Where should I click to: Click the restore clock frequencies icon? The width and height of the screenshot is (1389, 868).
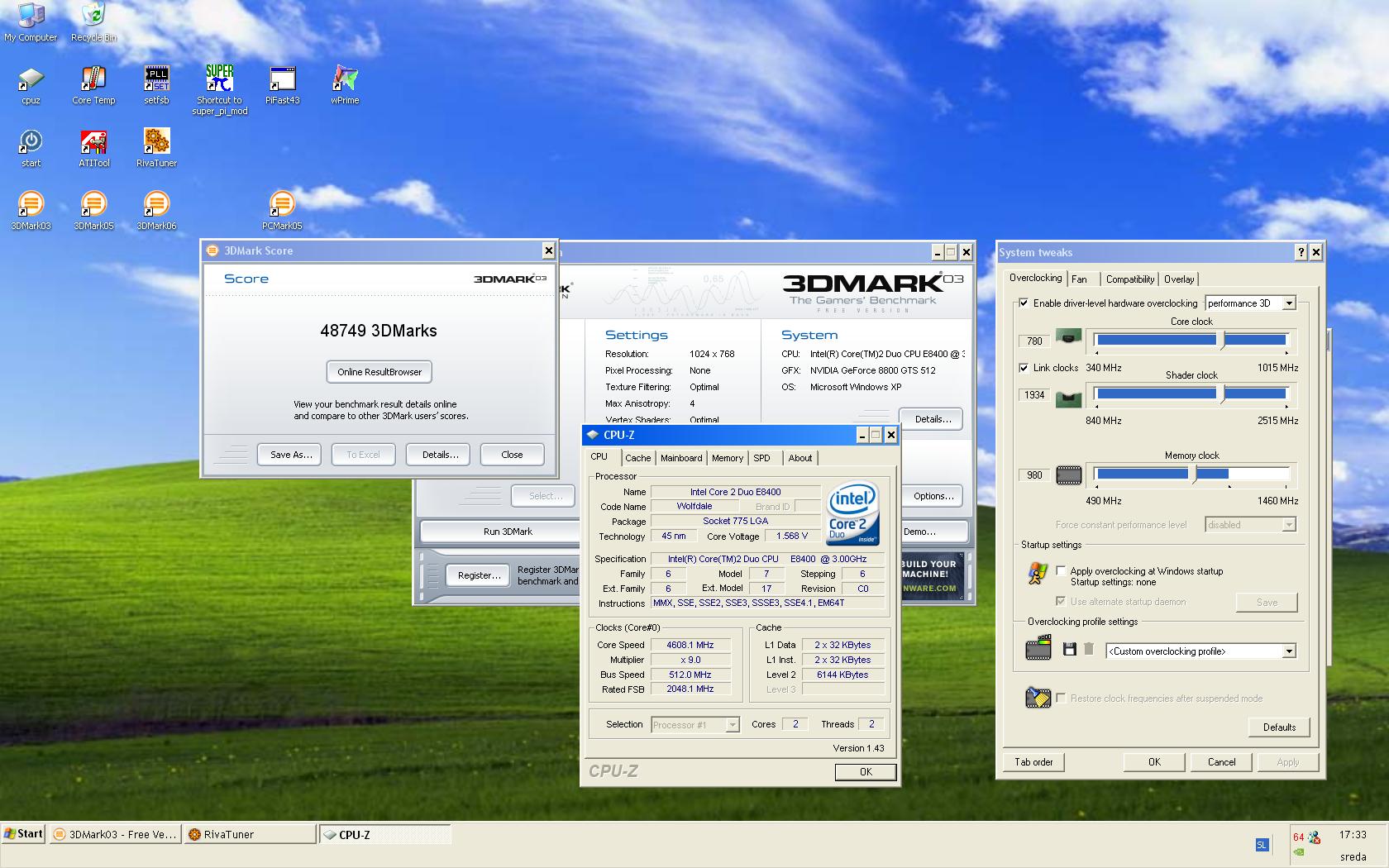point(1037,698)
